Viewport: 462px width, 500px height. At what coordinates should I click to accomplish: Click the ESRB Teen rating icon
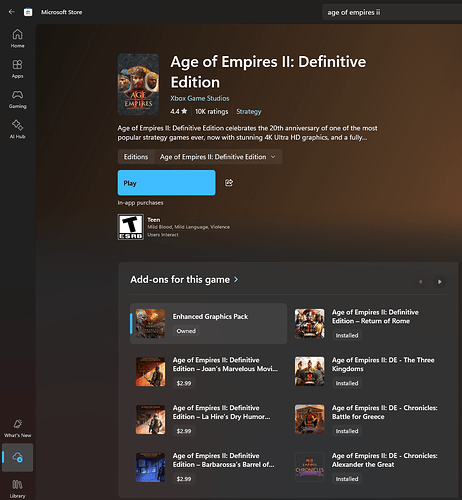point(131,227)
